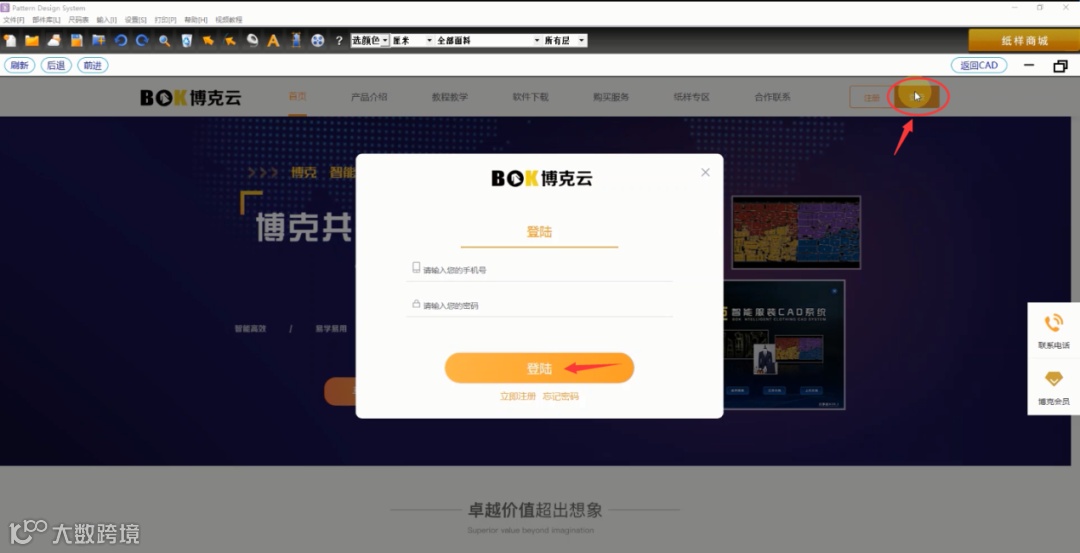Click the 立即注册 link in dialog
The height and width of the screenshot is (553, 1080).
click(518, 397)
